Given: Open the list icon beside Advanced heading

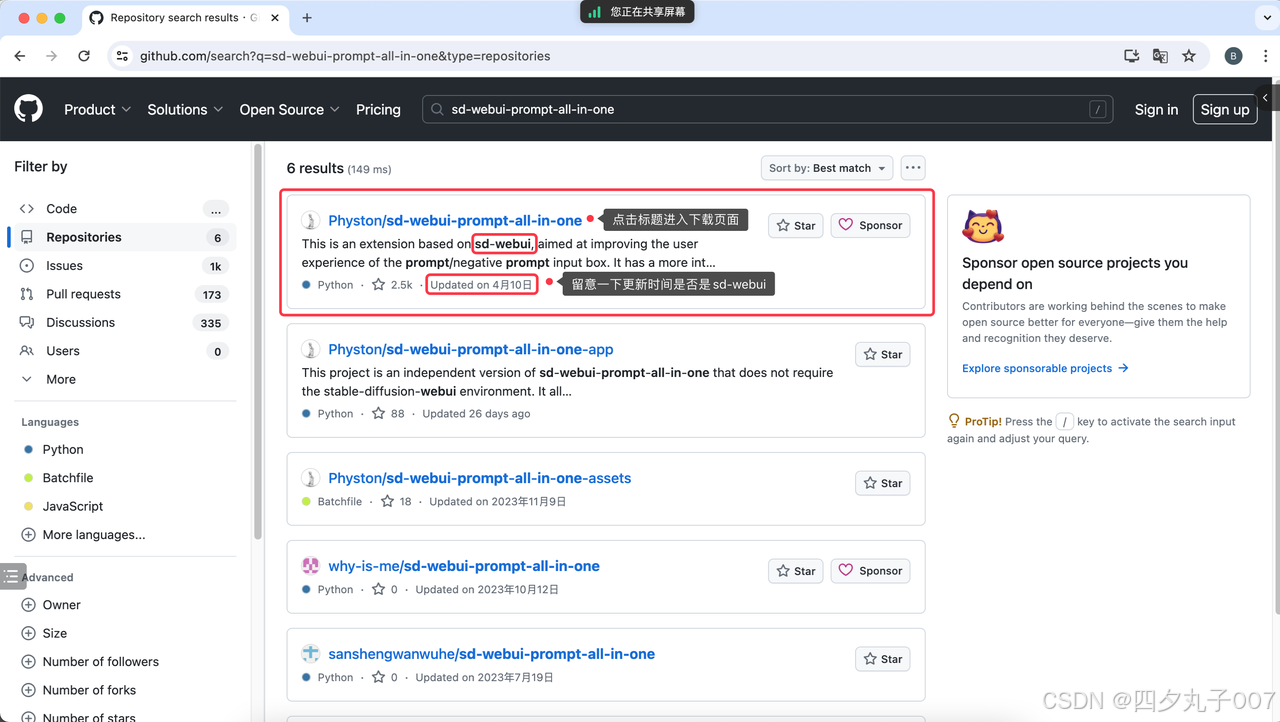Looking at the screenshot, I should [11, 576].
